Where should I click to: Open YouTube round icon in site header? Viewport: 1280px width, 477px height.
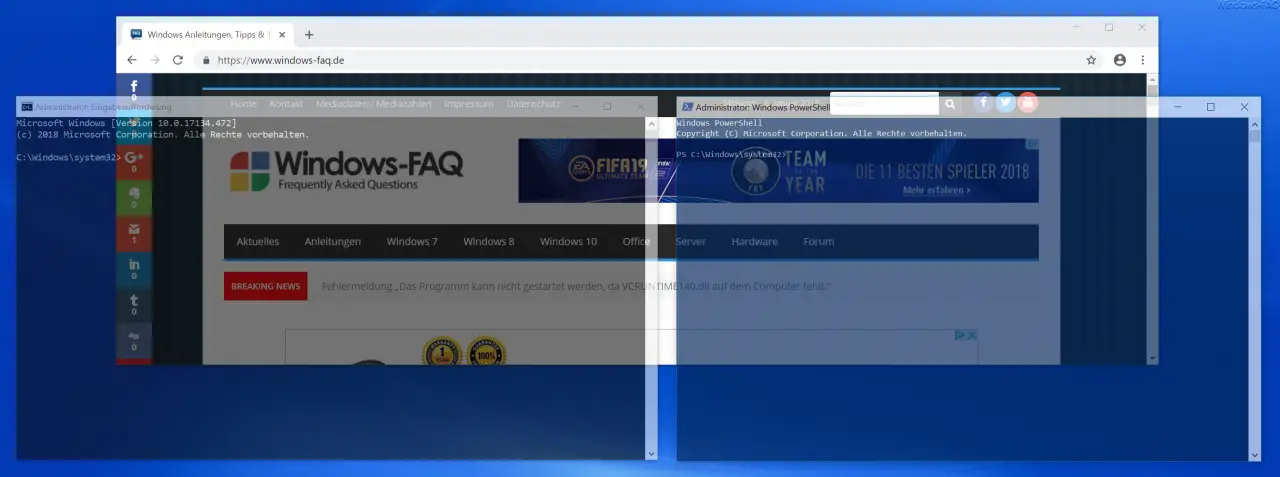(1027, 102)
